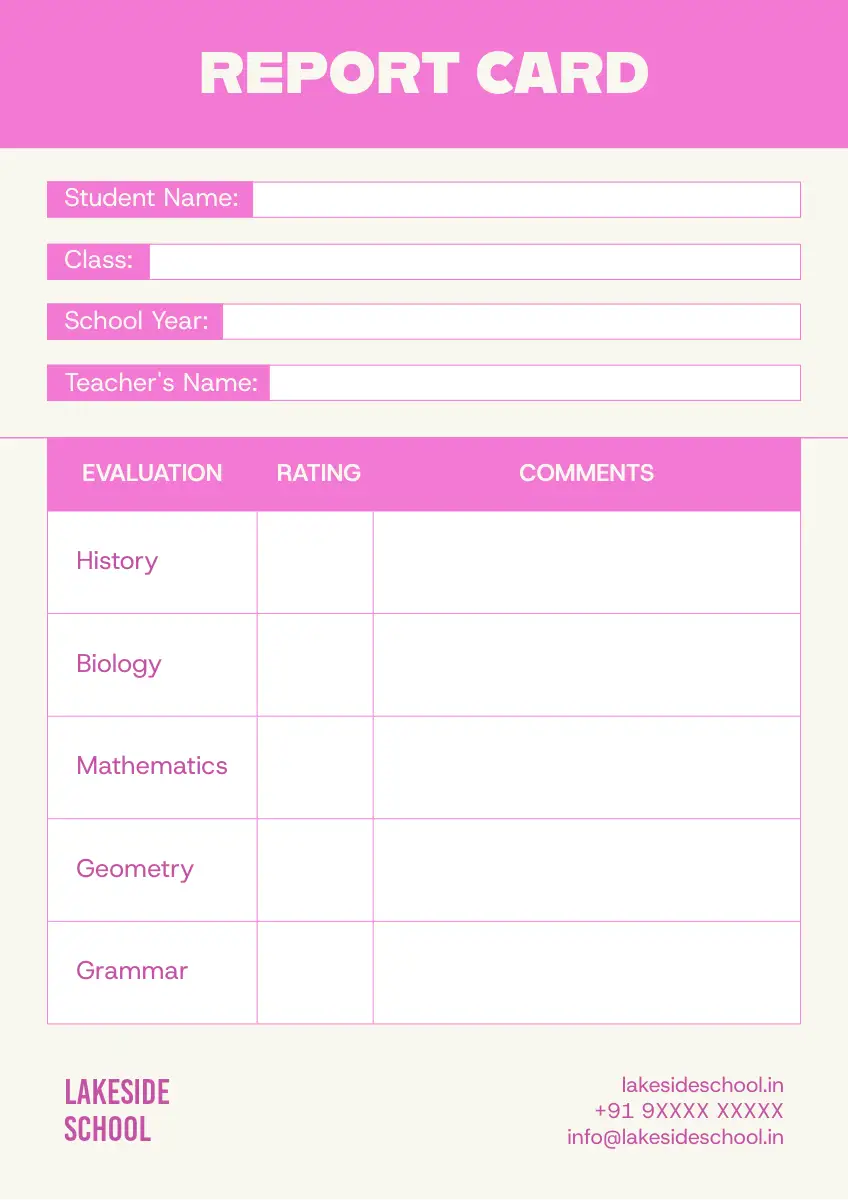The image size is (848, 1200).
Task: Click the Mathematics comments cell
Action: pyautogui.click(x=587, y=767)
